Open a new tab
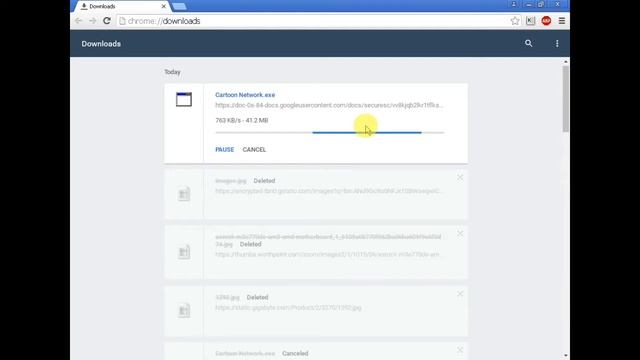This screenshot has height=360, width=640. [x=179, y=6]
